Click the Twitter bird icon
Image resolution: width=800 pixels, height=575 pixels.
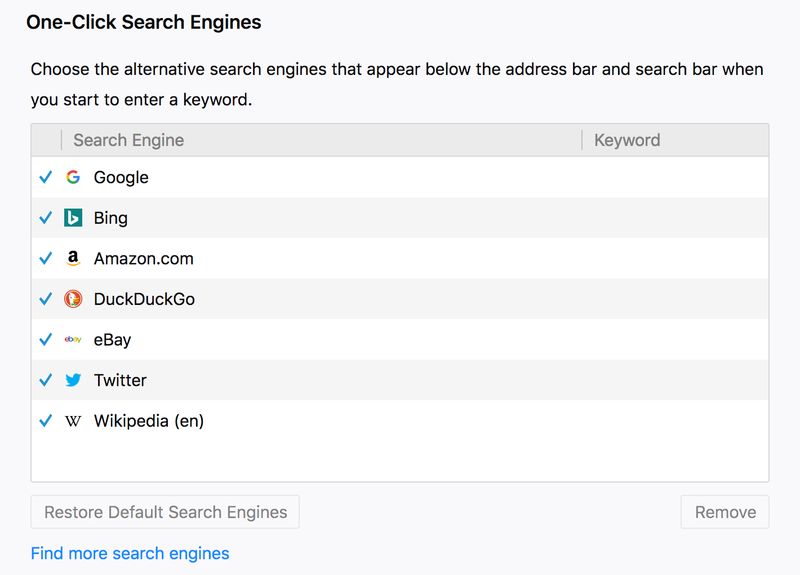tap(73, 380)
